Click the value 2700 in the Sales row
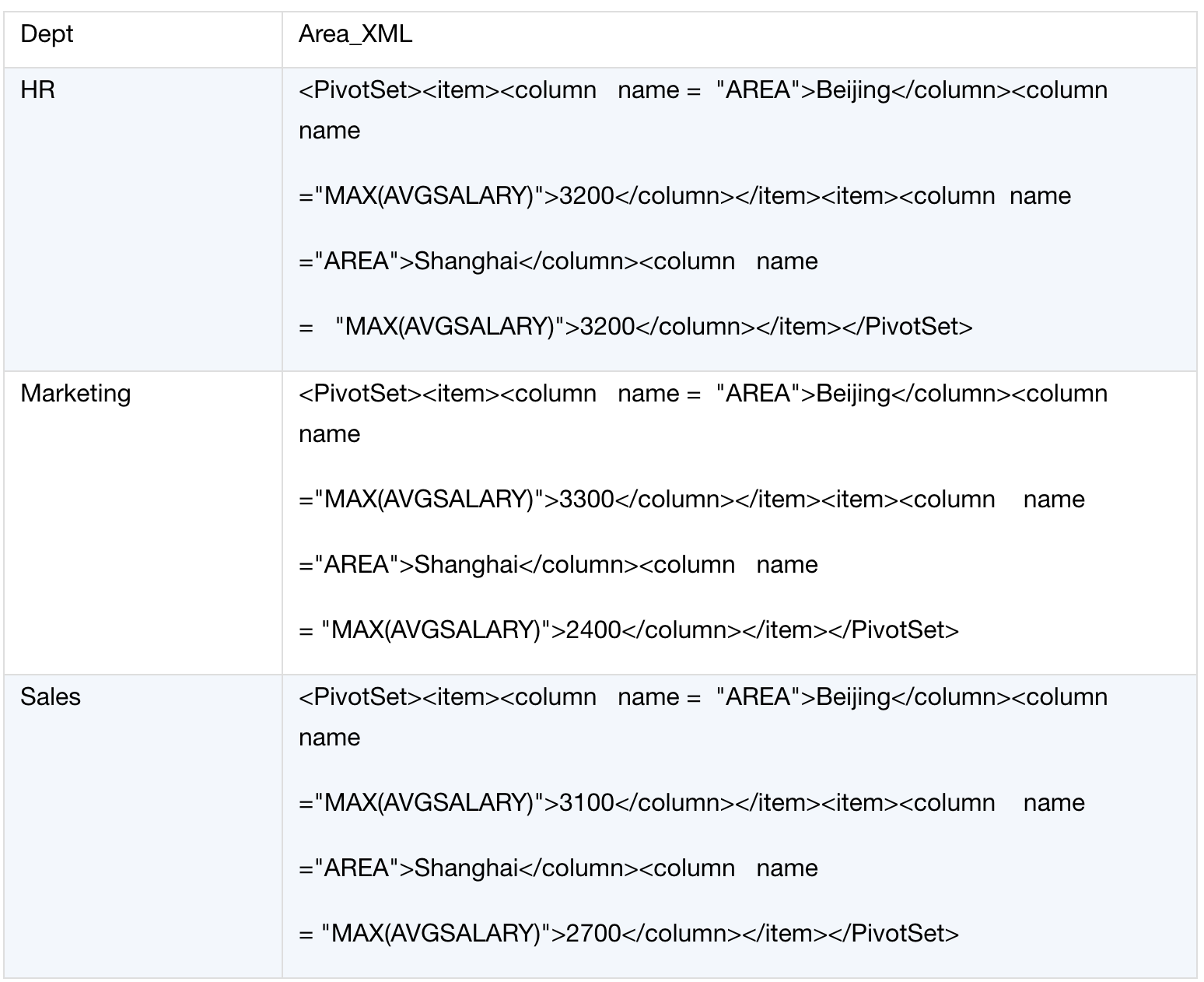1204x982 pixels. (x=593, y=930)
